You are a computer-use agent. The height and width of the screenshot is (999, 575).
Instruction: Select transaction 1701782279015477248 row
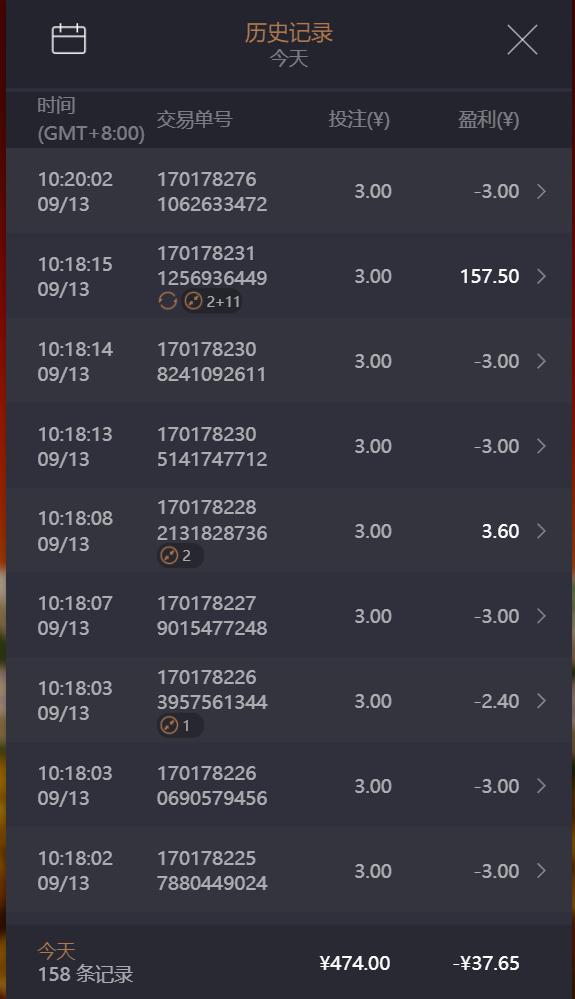288,616
